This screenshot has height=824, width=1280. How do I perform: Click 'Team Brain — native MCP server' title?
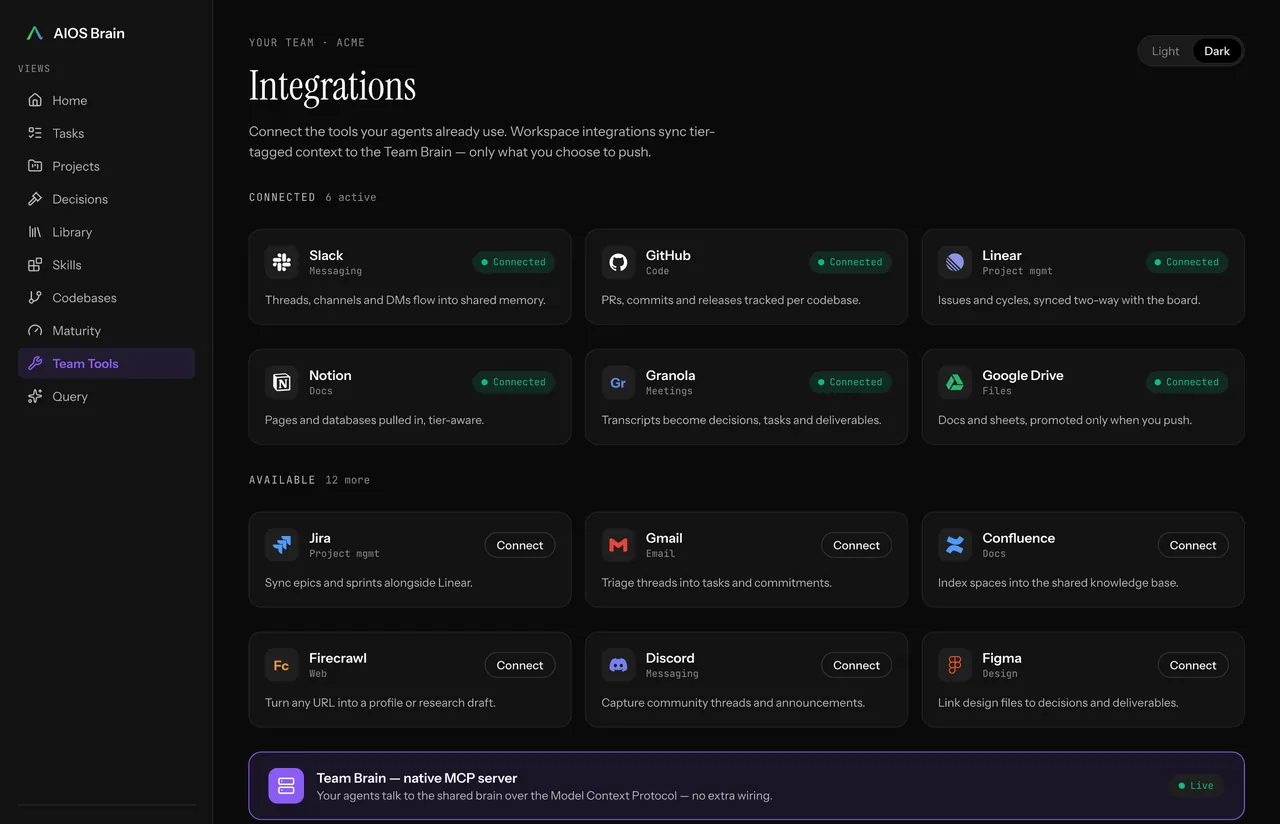click(x=417, y=778)
